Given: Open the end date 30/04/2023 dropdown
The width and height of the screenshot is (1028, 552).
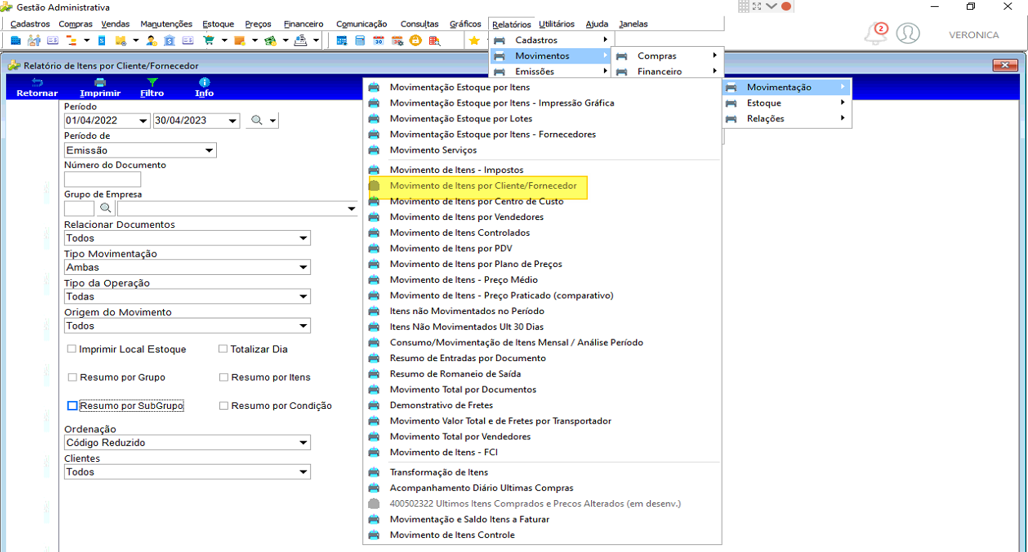Looking at the screenshot, I should click(232, 121).
